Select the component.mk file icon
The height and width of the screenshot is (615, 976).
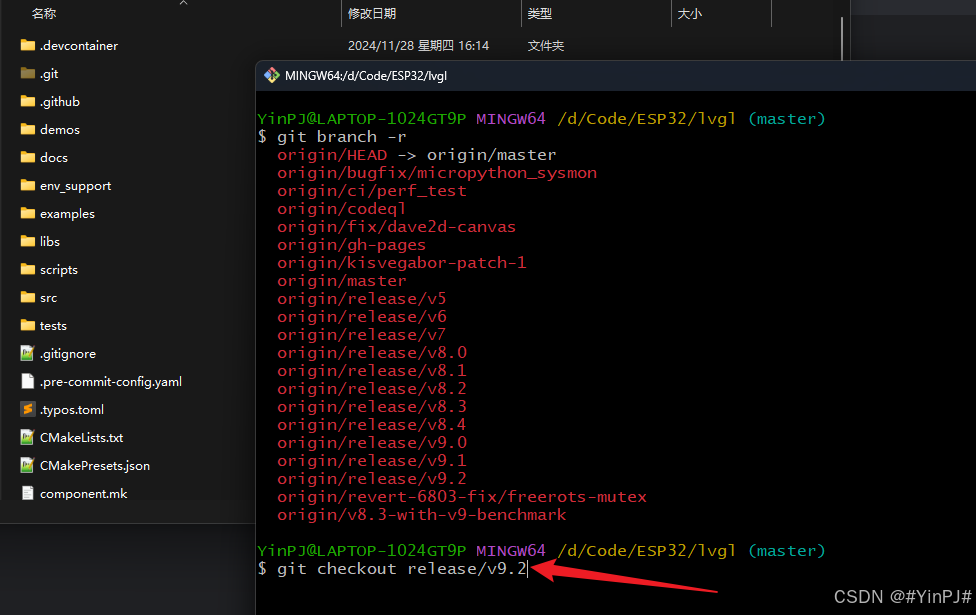pos(27,493)
